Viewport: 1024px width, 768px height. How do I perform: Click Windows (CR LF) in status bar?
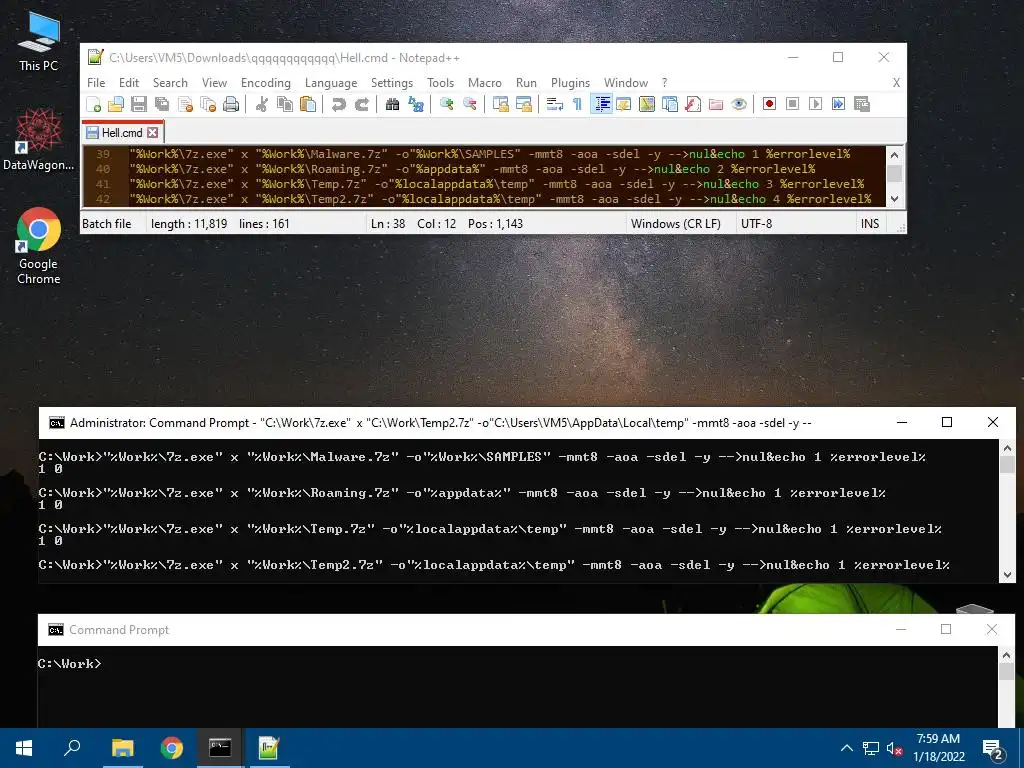click(676, 224)
